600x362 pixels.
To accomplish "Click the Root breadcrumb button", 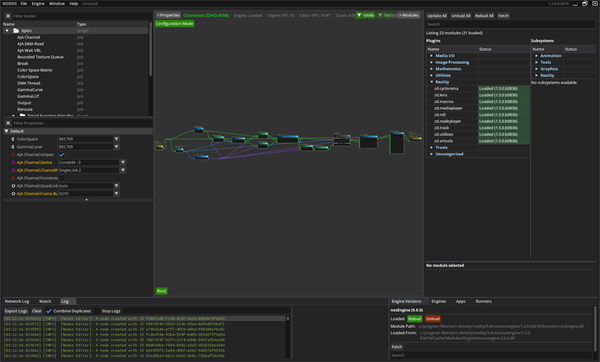I will pyautogui.click(x=161, y=291).
